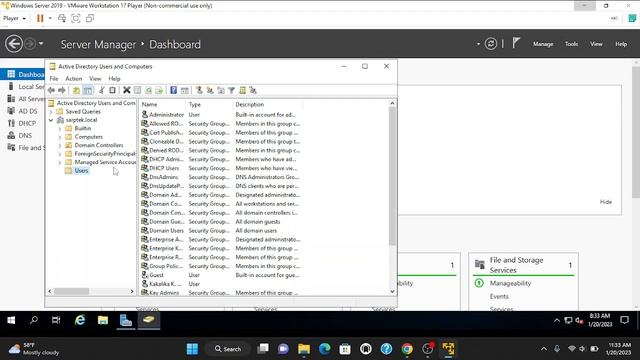Open Server Manager's Manage menu
The image size is (640, 360).
click(x=543, y=44)
